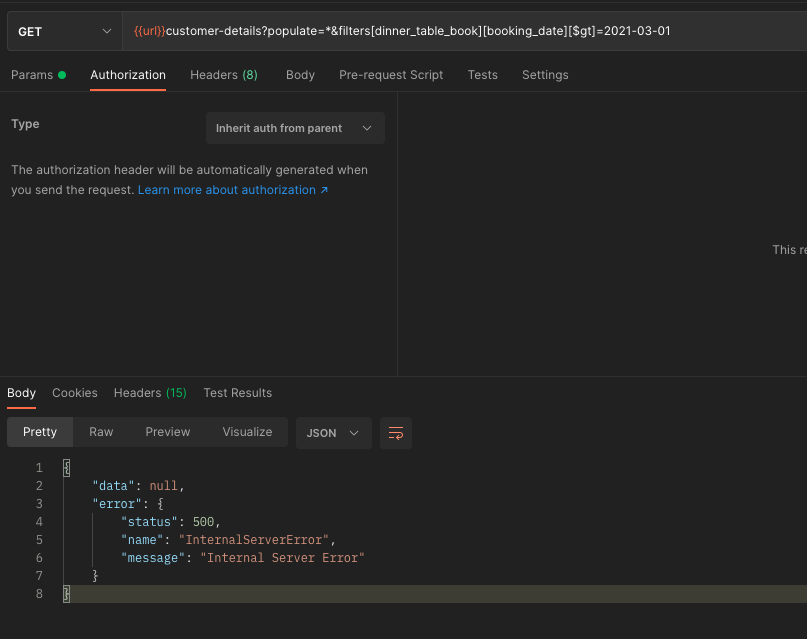Viewport: 807px width, 639px height.
Task: Open the GET method dropdown
Action: 65,31
